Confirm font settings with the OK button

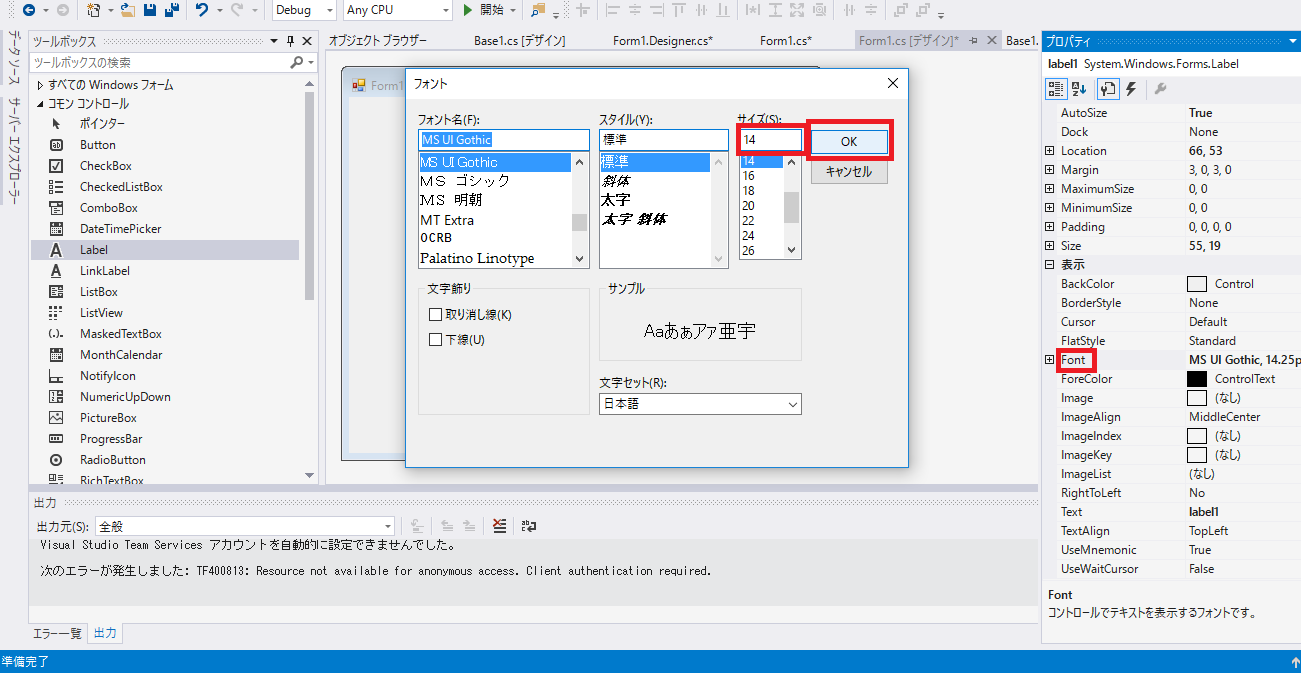[x=849, y=142]
